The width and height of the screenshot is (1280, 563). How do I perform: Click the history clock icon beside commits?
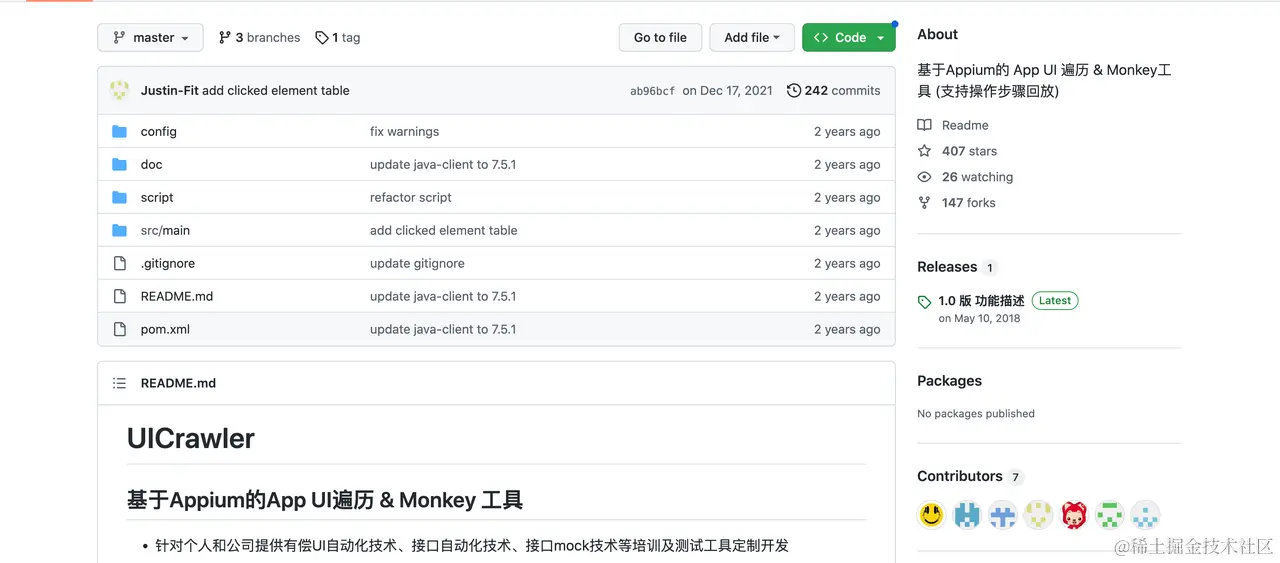click(794, 90)
